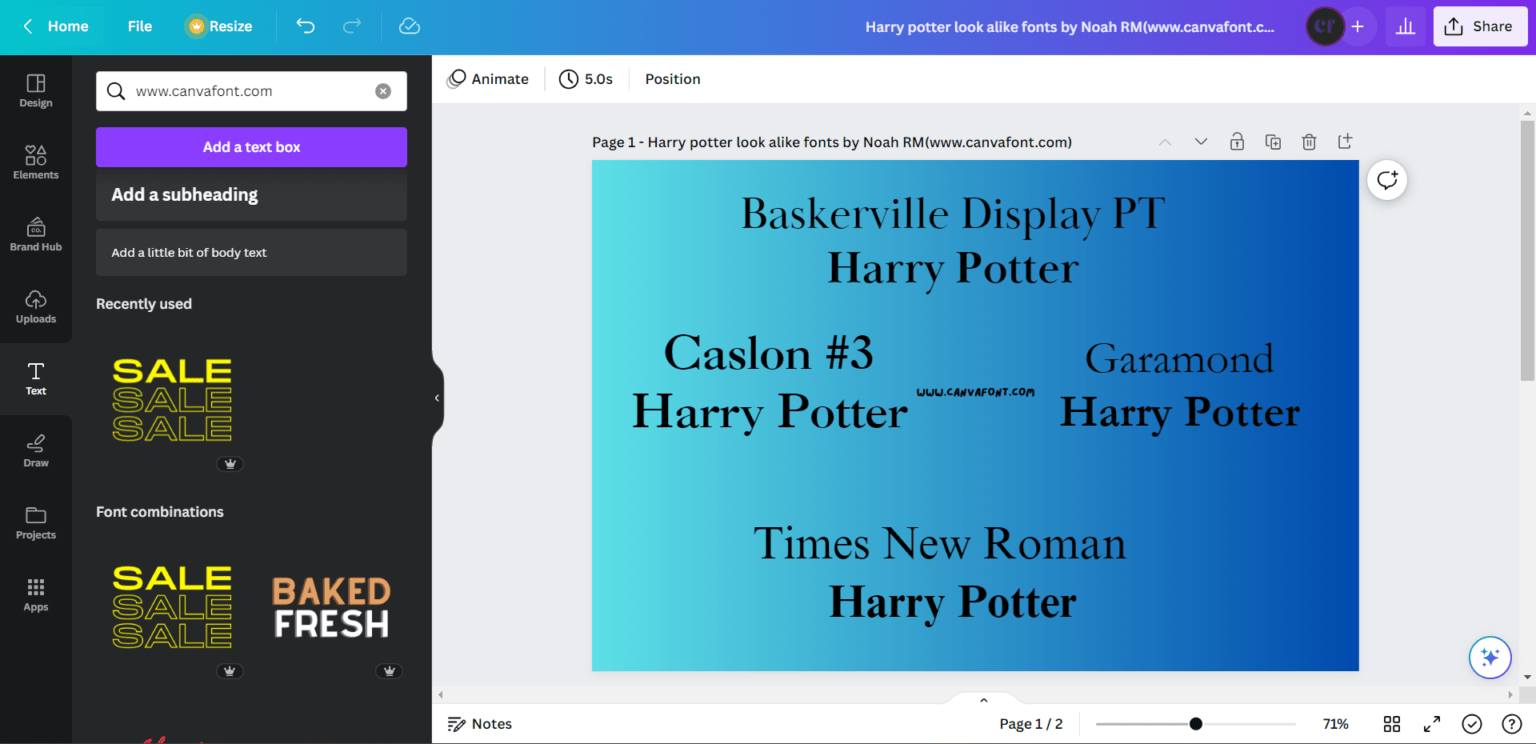Screen dimensions: 1536x744
Task: Open the Draw sidebar tab
Action: point(36,450)
